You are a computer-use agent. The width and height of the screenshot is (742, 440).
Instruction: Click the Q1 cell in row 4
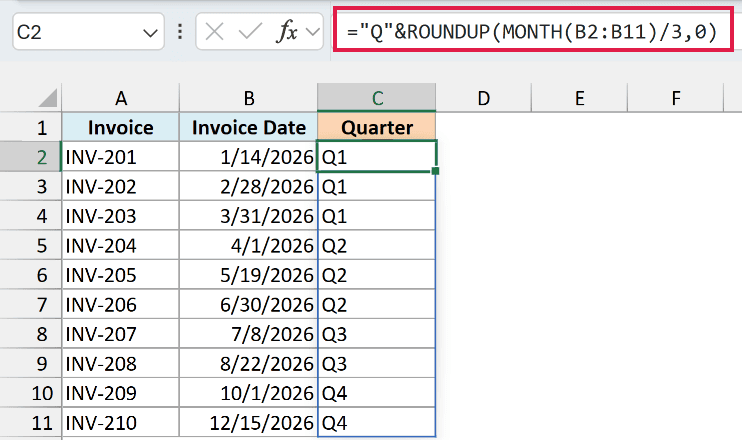(x=377, y=216)
